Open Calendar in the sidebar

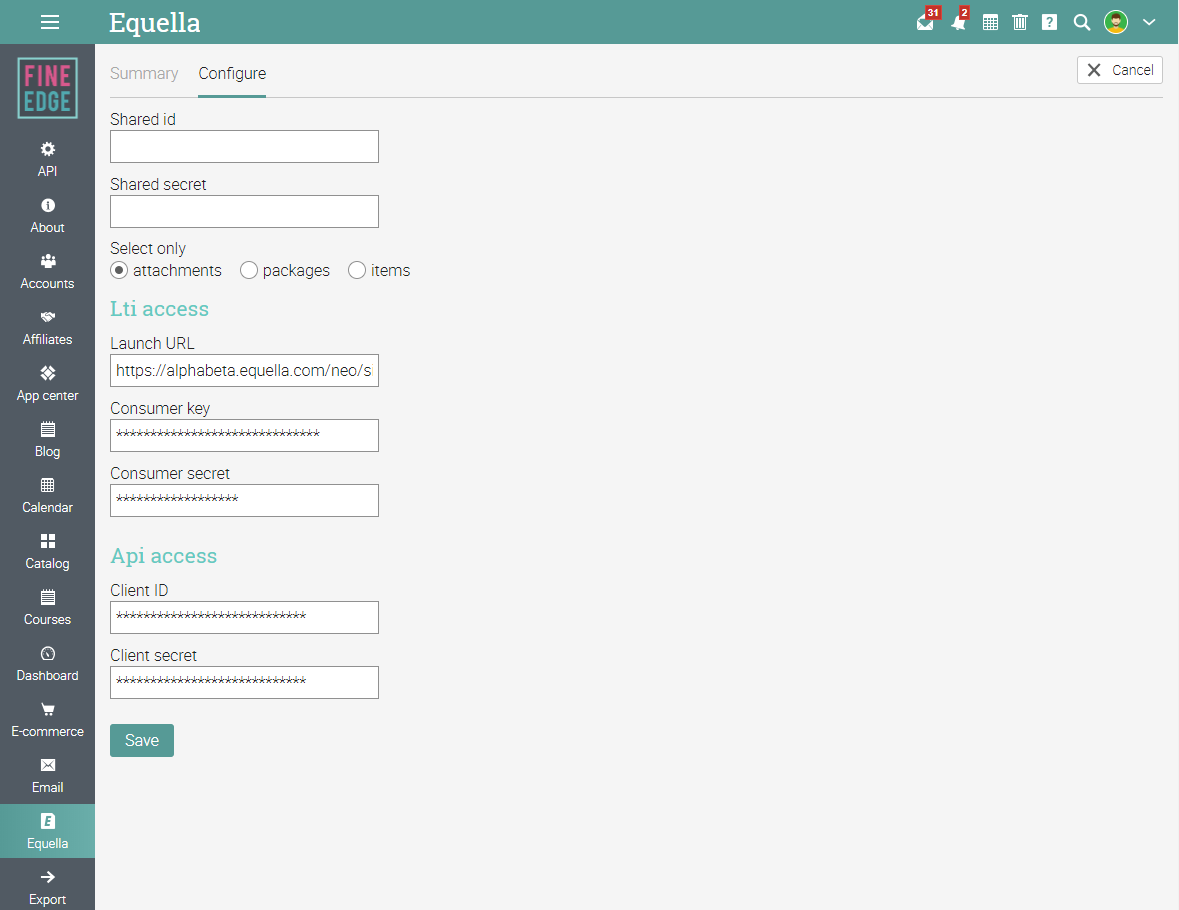pos(47,496)
